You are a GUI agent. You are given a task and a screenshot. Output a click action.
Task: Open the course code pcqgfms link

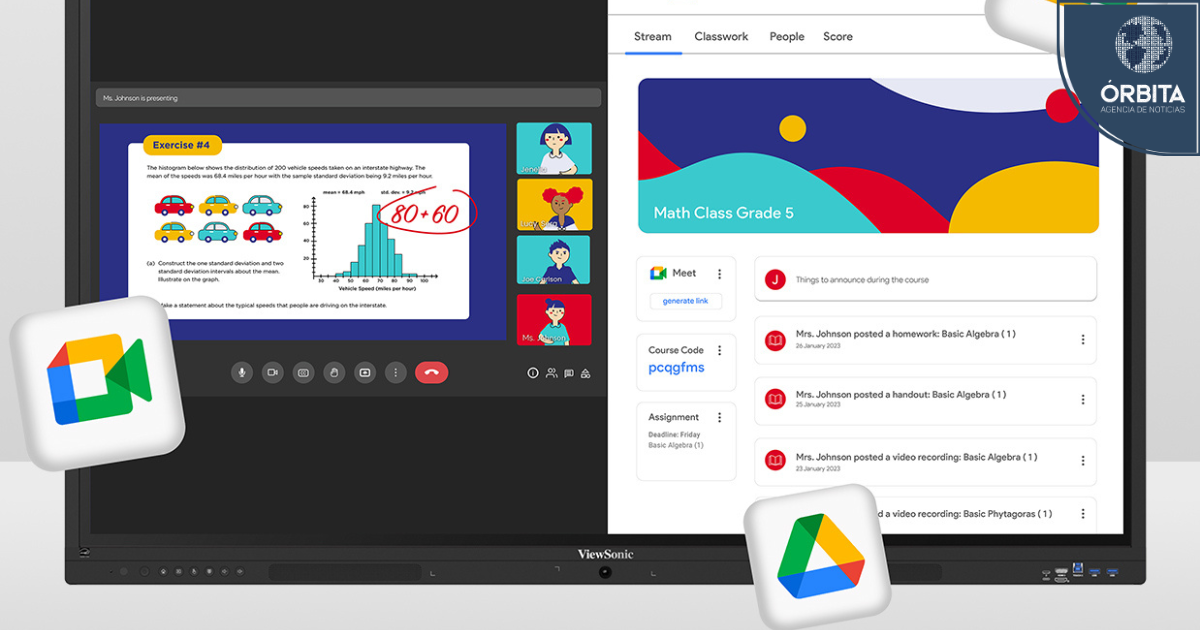[676, 368]
